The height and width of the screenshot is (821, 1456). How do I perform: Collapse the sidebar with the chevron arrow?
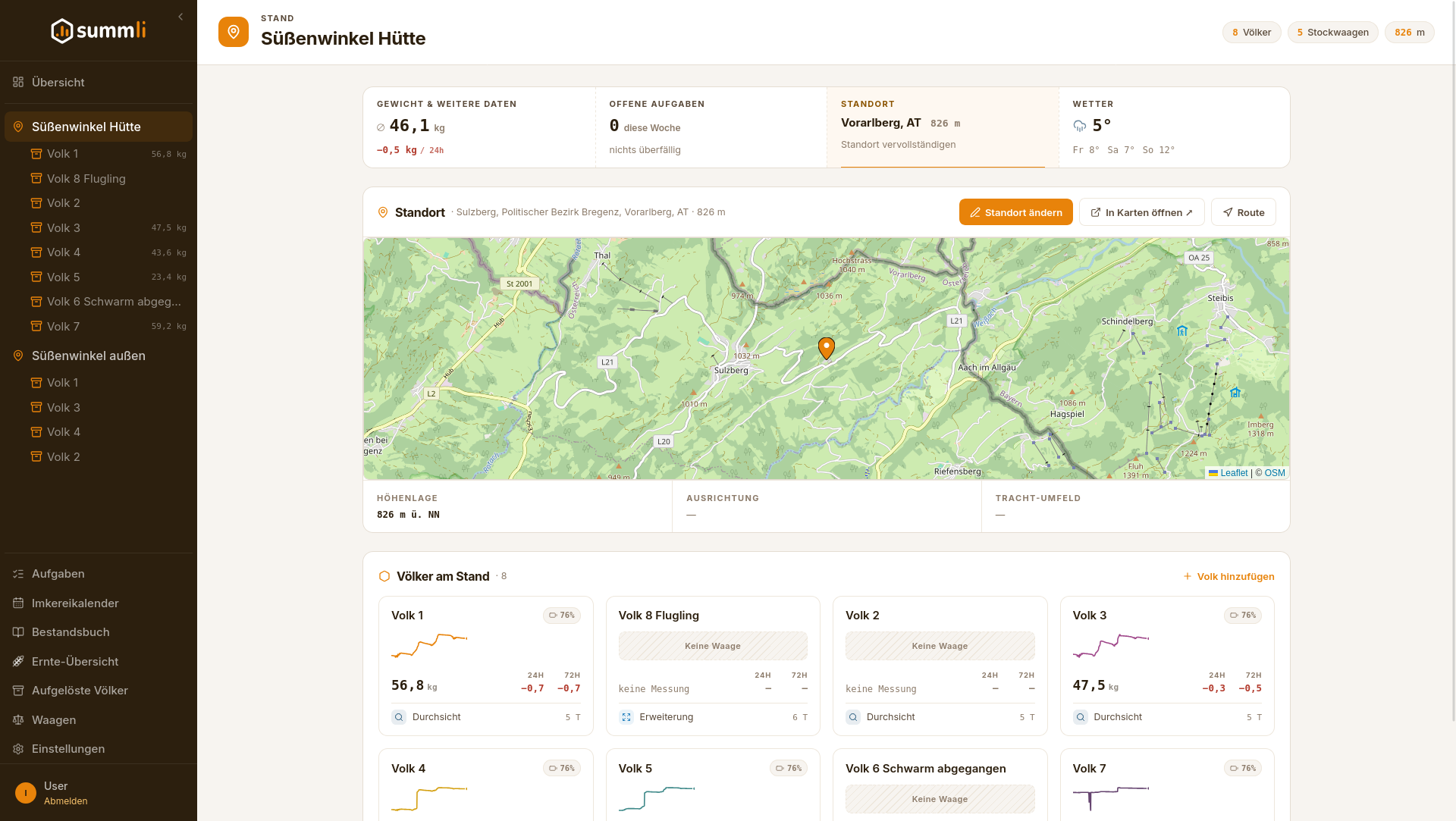click(180, 17)
